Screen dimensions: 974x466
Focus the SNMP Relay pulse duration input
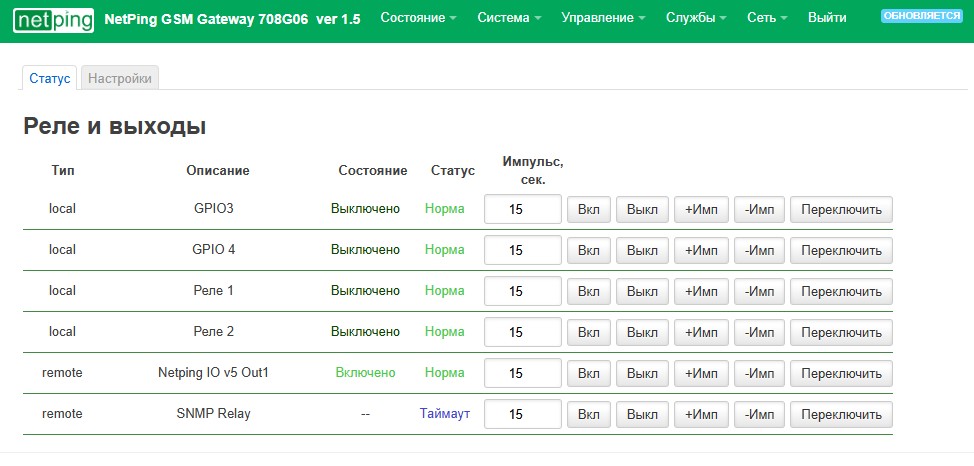coord(522,414)
